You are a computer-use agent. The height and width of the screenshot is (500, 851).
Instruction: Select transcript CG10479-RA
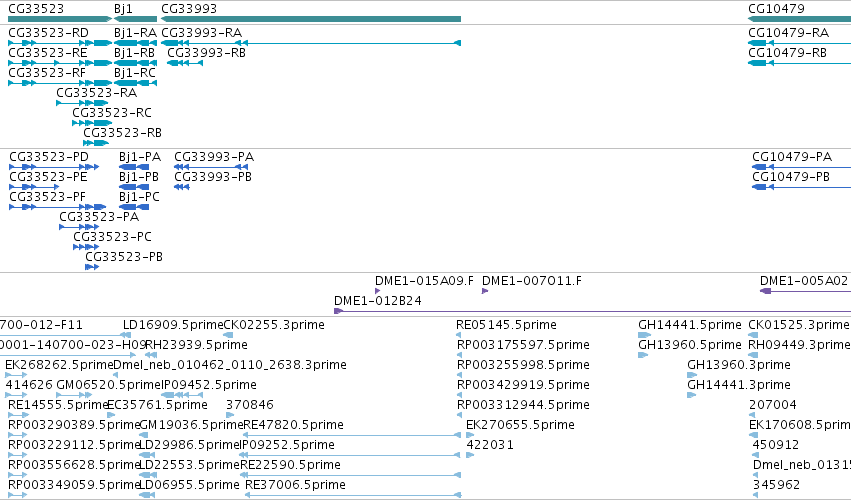pyautogui.click(x=799, y=43)
